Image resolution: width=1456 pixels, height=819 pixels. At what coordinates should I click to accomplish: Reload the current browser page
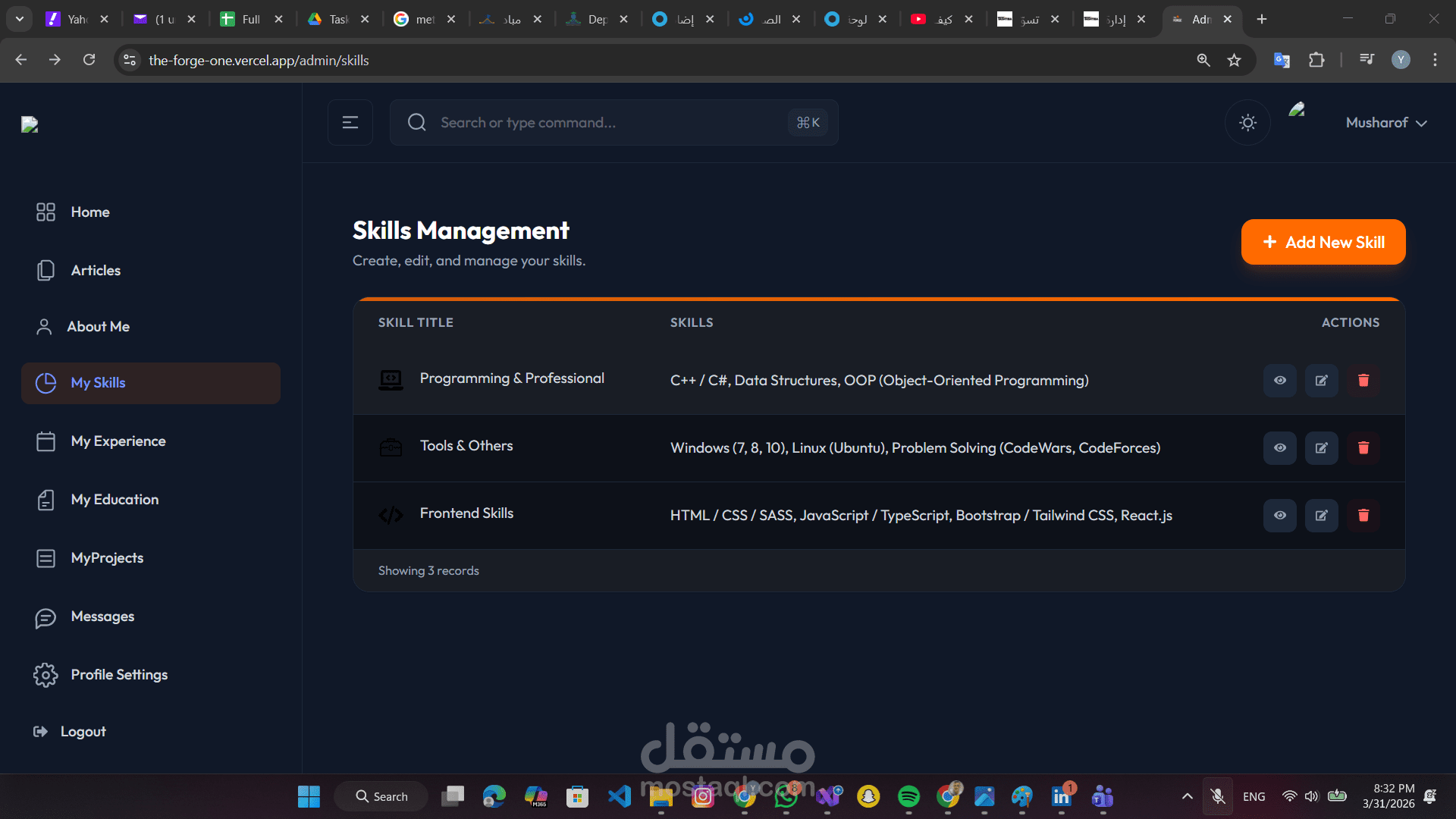pos(89,60)
